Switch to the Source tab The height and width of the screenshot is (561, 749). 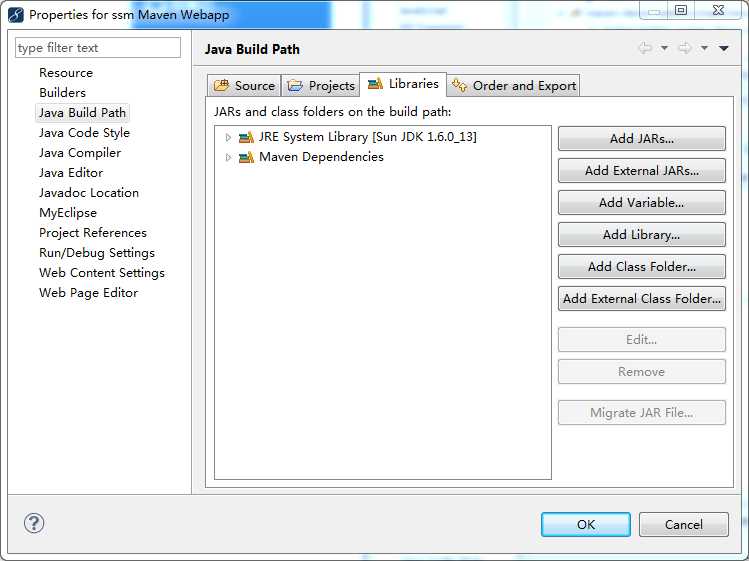point(244,86)
